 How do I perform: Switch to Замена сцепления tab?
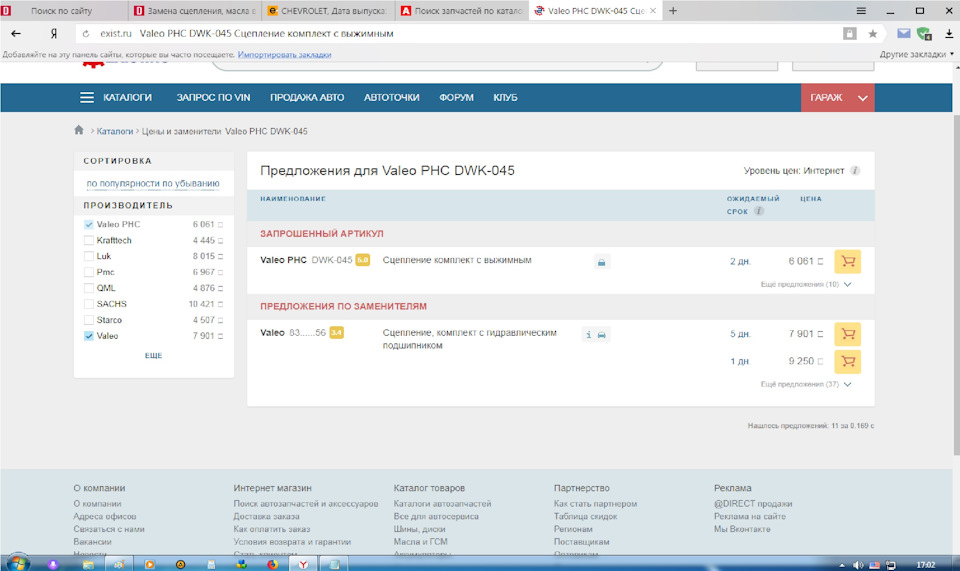click(x=195, y=11)
